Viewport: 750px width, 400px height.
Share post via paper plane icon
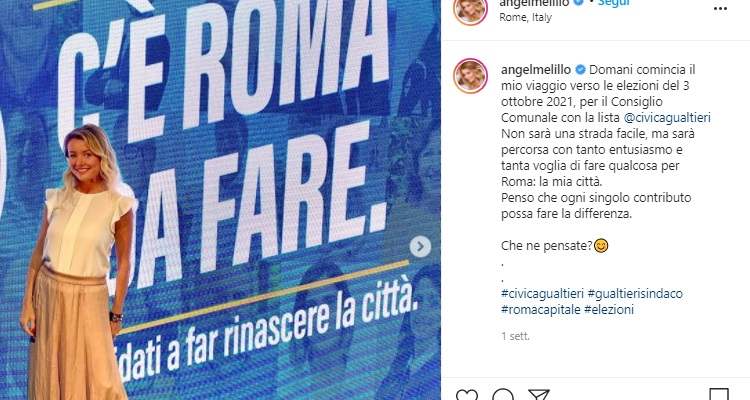[x=539, y=395]
